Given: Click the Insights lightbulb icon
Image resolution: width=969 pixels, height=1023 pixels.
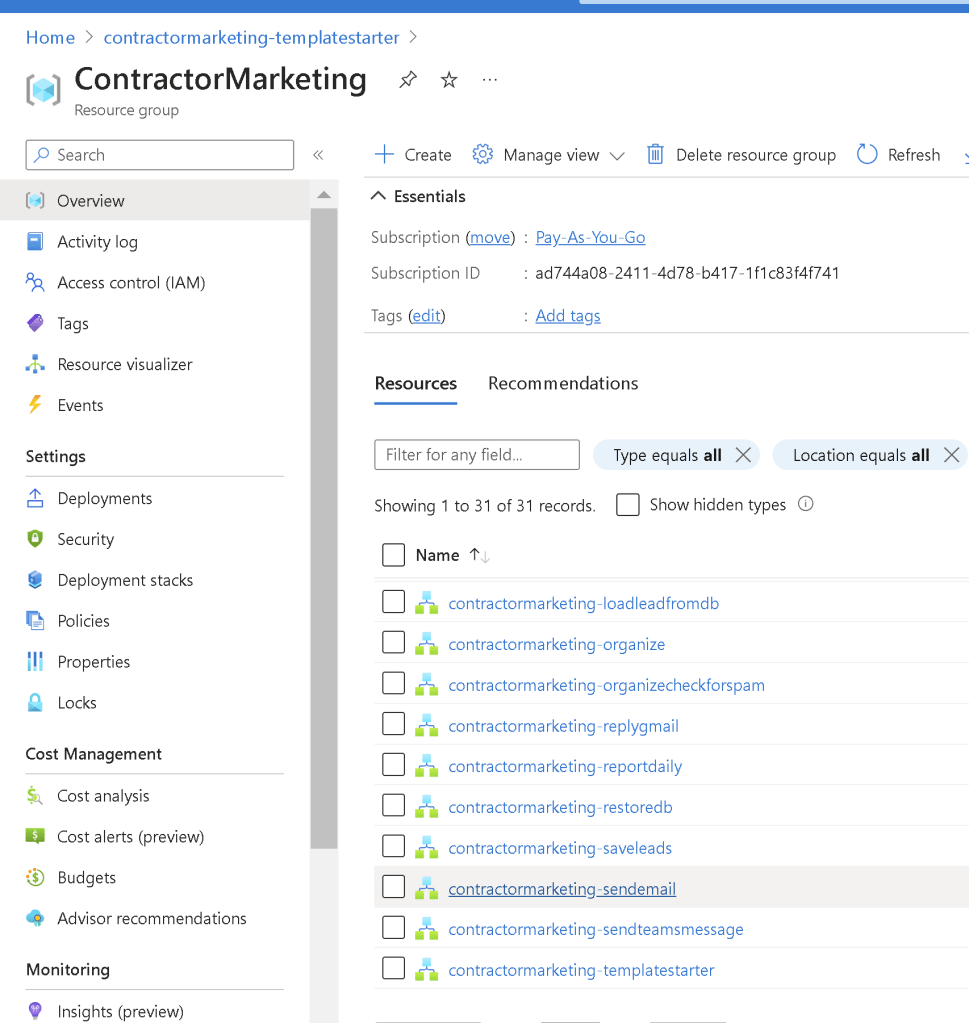Looking at the screenshot, I should tap(35, 1011).
